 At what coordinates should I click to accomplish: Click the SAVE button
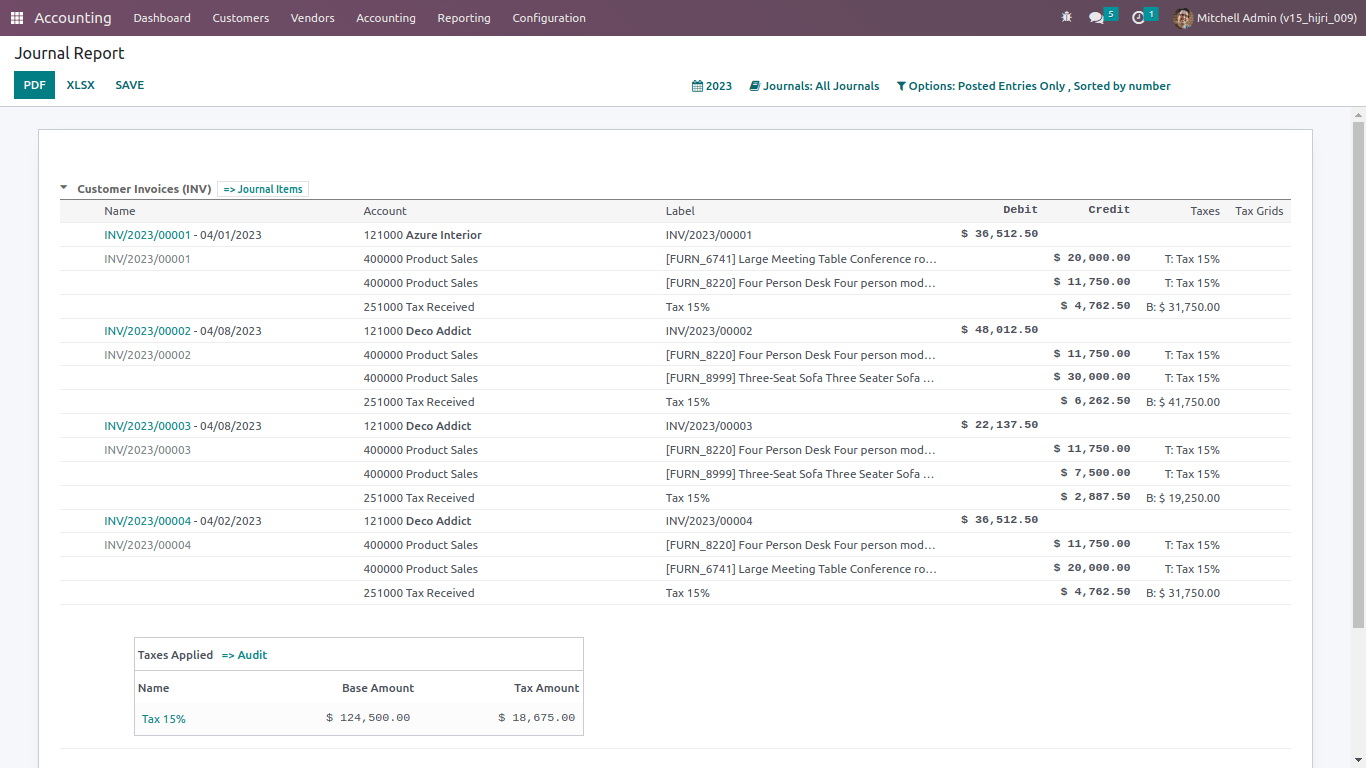[130, 85]
